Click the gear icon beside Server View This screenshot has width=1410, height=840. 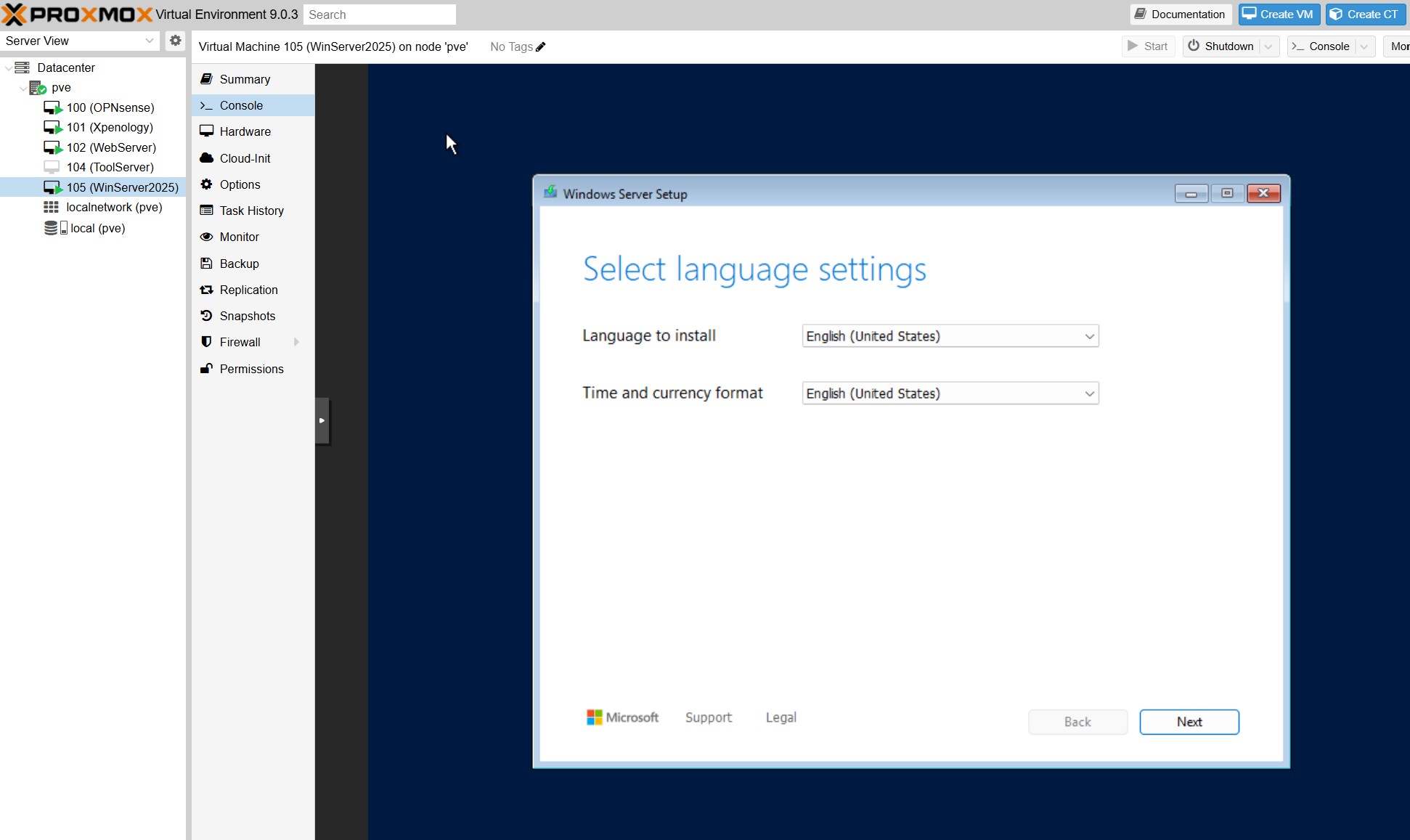tap(175, 41)
